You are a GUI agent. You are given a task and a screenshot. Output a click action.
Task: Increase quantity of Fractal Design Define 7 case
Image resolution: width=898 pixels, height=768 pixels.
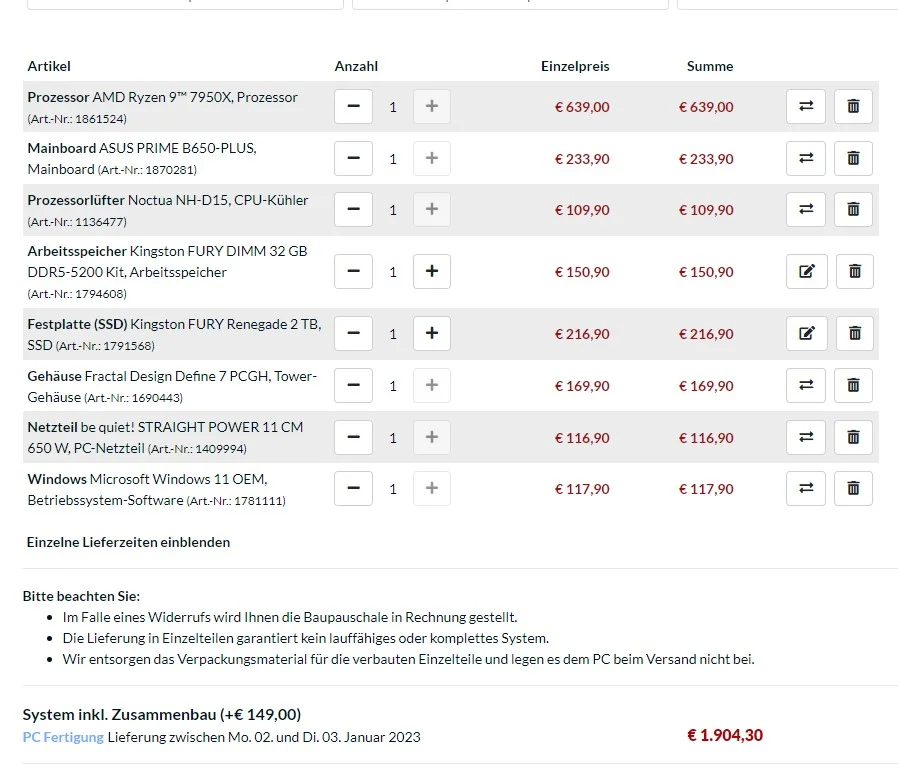[432, 385]
